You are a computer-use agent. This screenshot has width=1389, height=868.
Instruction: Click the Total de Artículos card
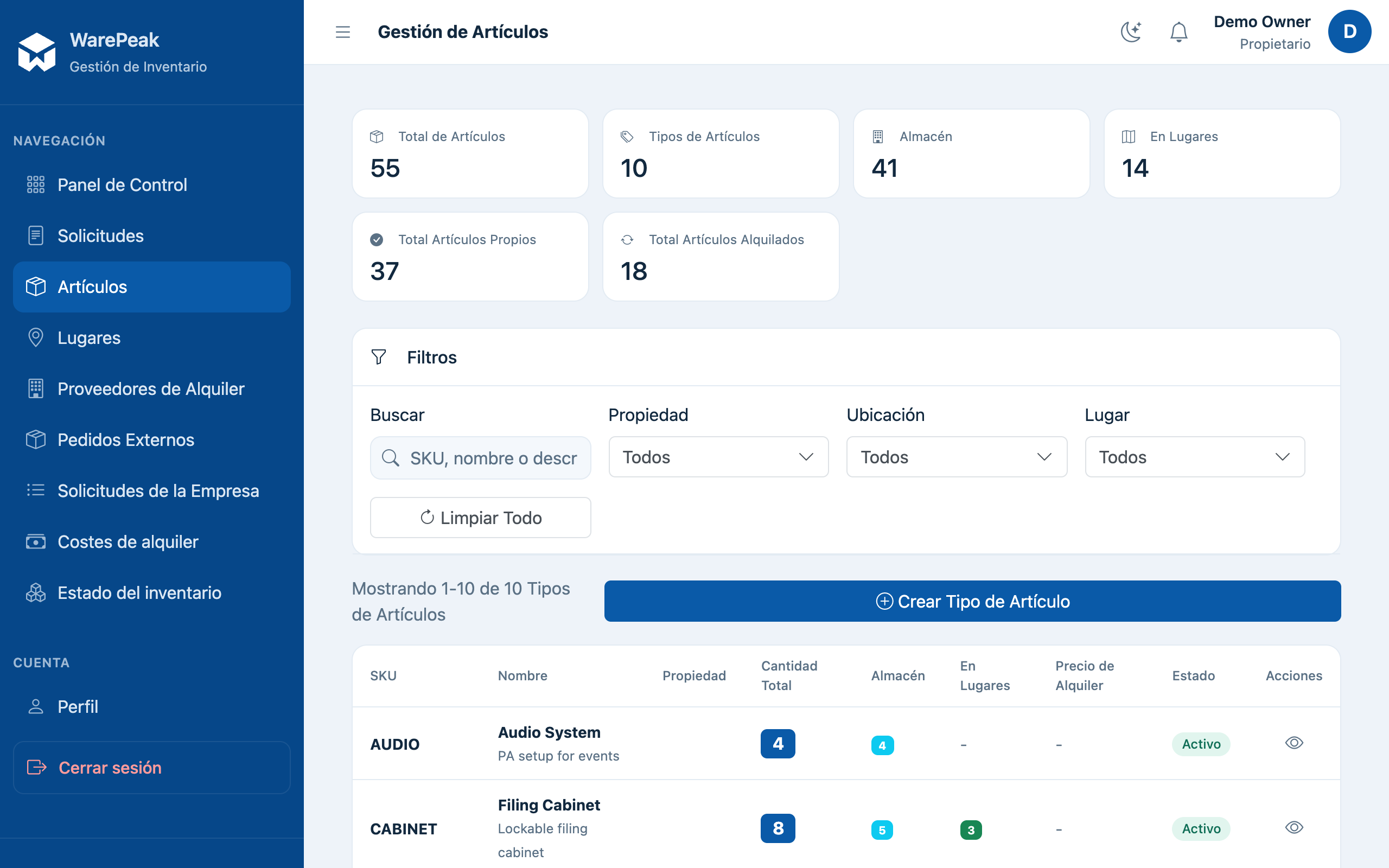pyautogui.click(x=470, y=154)
